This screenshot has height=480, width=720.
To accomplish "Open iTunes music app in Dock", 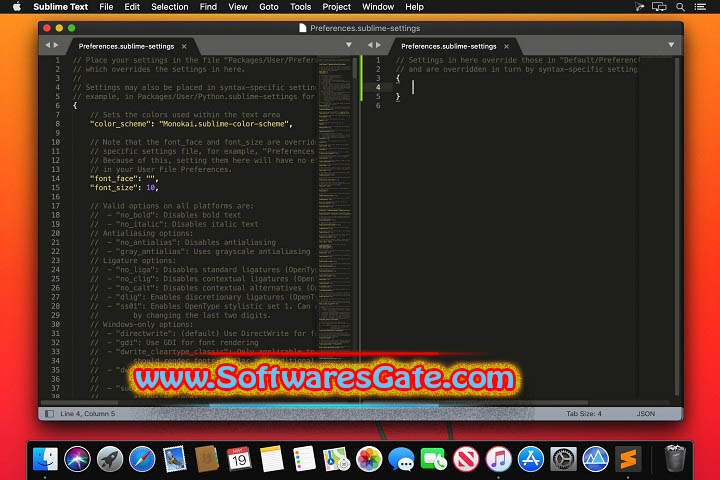I will coord(498,458).
